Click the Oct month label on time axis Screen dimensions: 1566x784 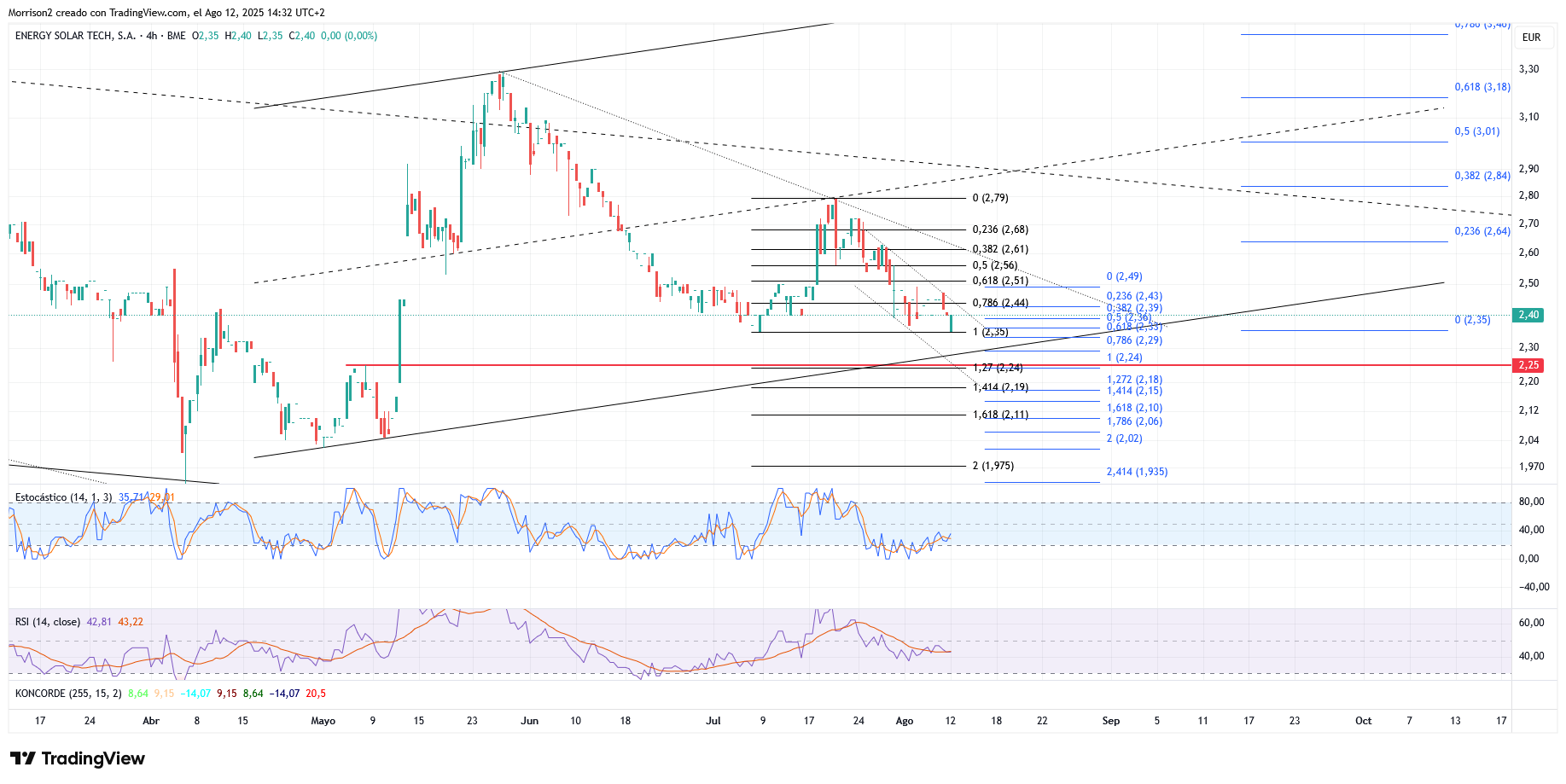(1364, 721)
